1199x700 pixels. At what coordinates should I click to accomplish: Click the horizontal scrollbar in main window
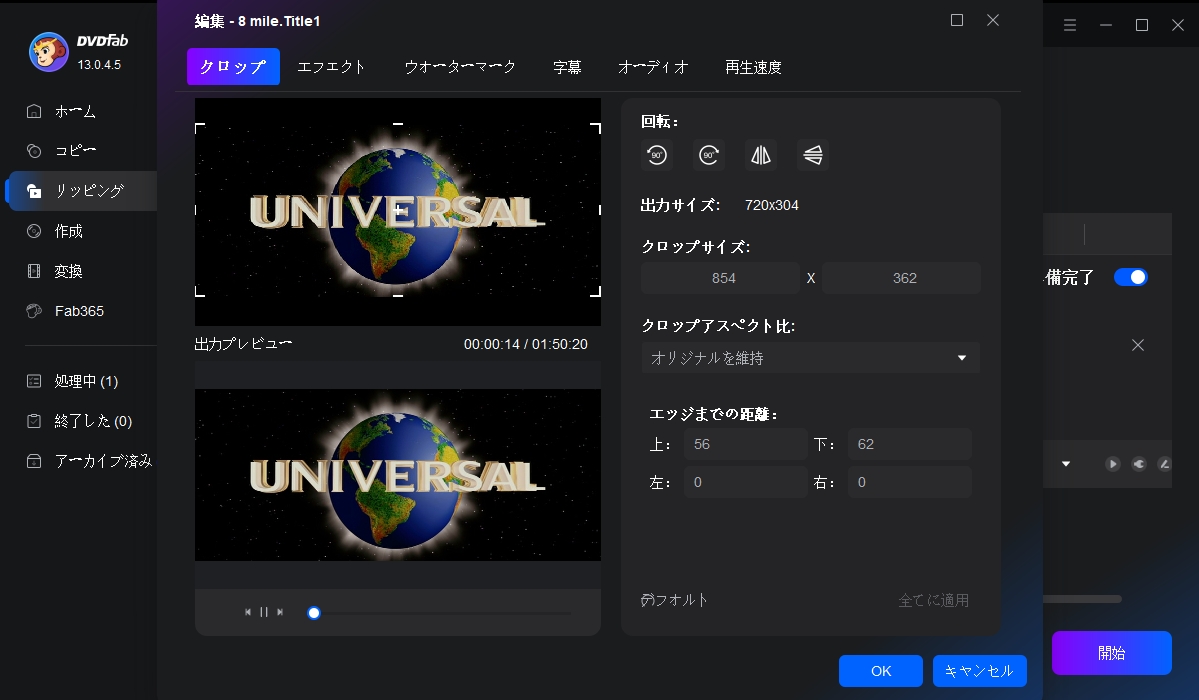(x=1083, y=599)
